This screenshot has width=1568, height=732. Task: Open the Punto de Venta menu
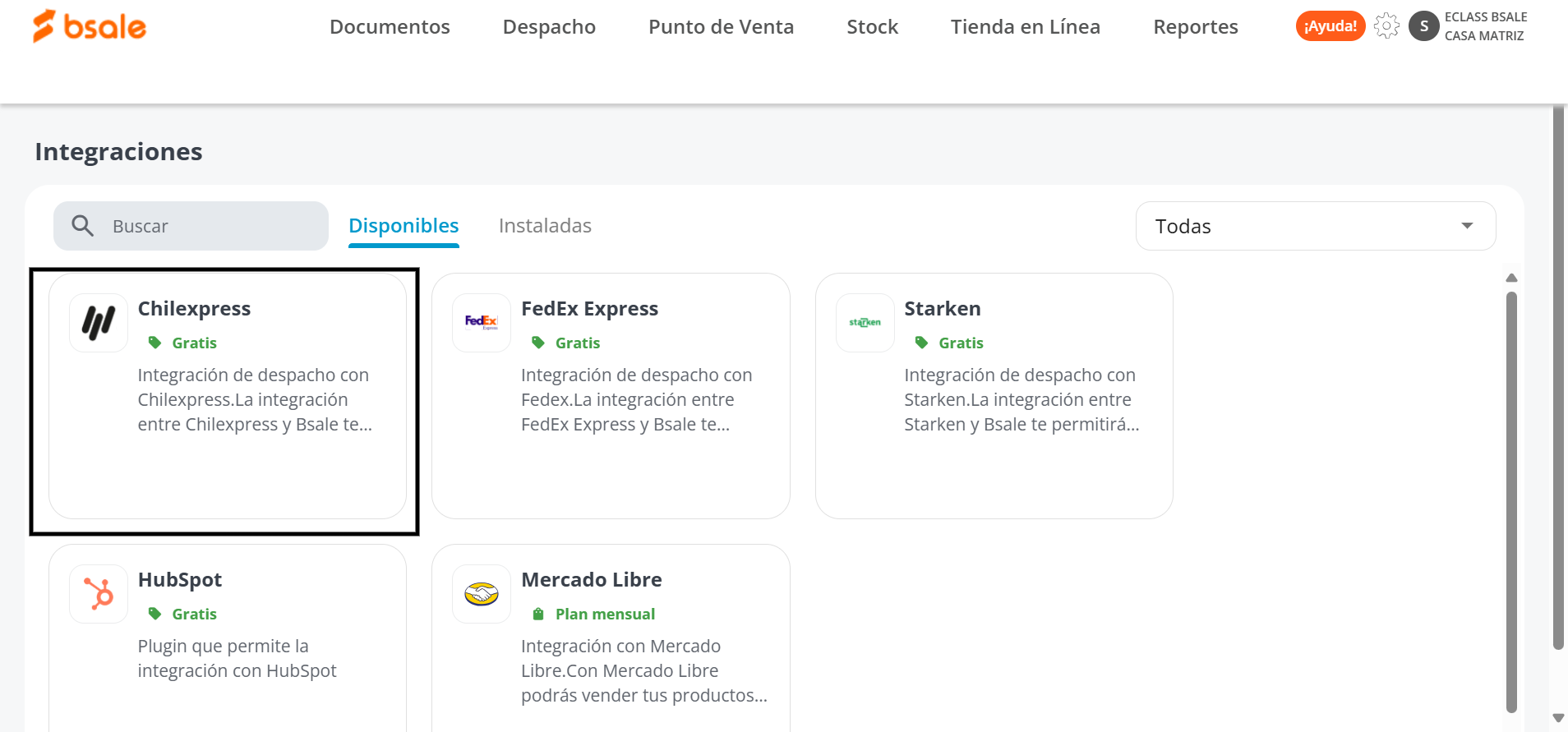pos(721,27)
